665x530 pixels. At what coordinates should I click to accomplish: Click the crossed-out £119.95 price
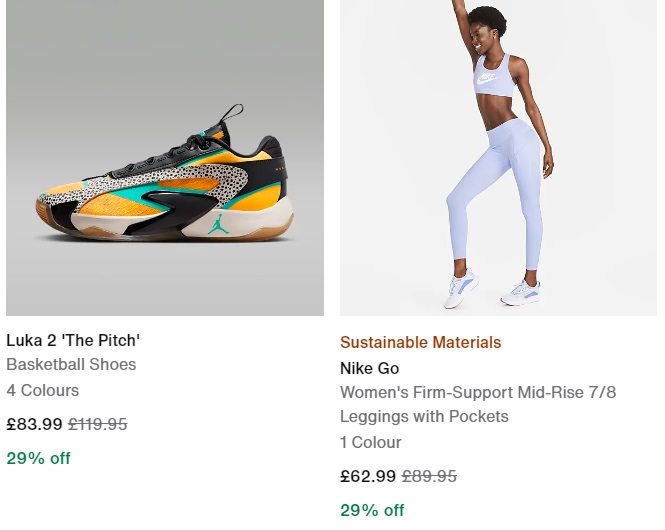click(98, 424)
